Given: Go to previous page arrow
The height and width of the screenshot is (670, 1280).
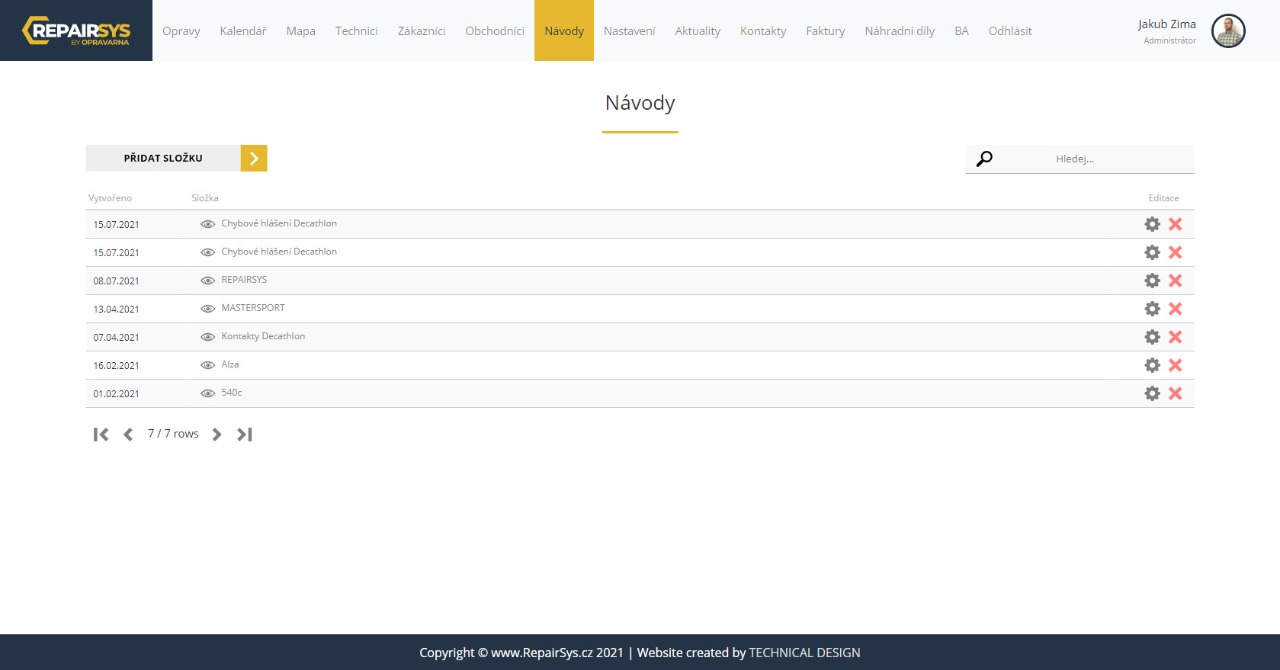Looking at the screenshot, I should (128, 434).
